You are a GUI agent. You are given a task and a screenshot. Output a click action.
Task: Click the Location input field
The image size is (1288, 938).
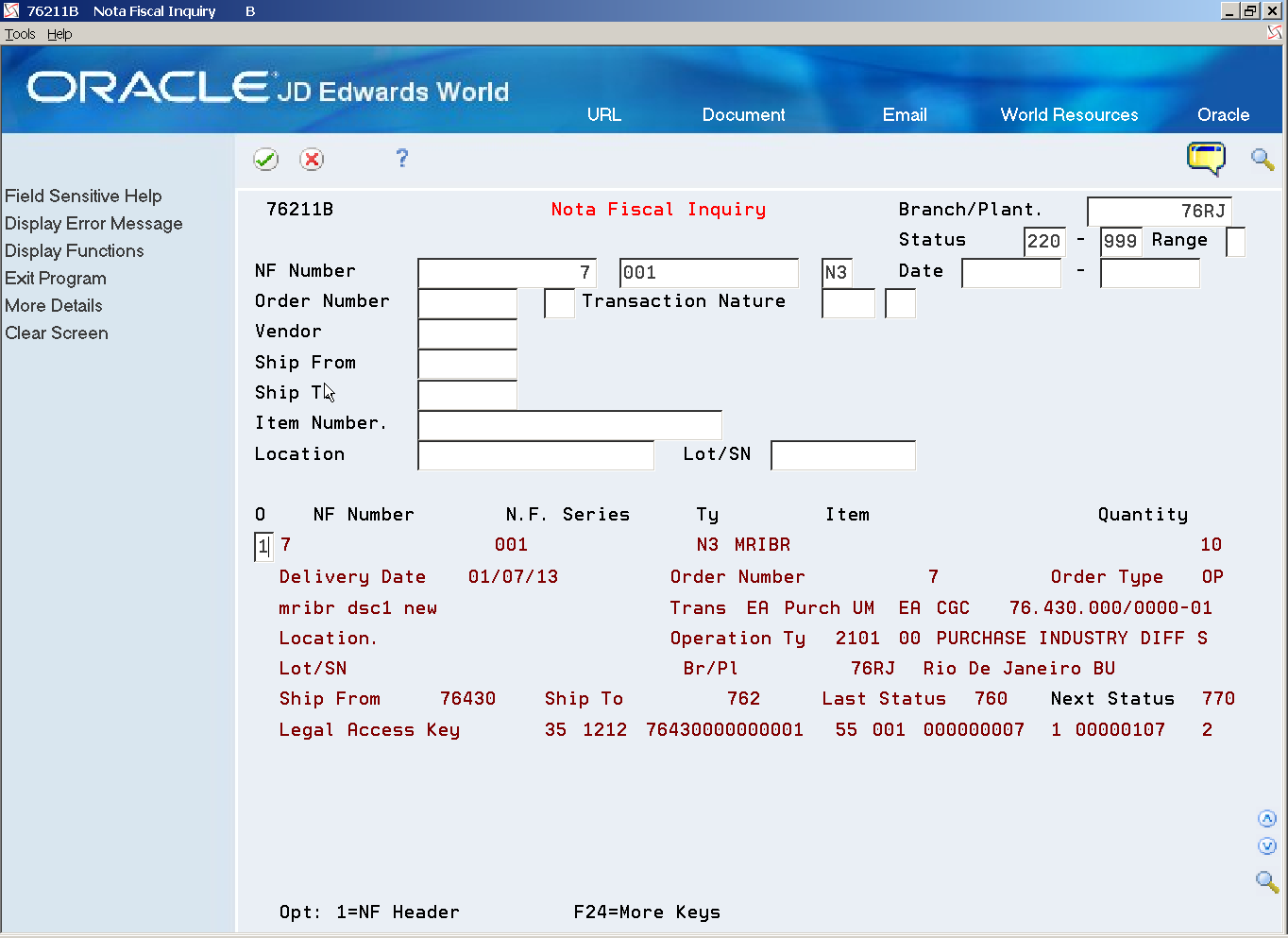coord(535,455)
